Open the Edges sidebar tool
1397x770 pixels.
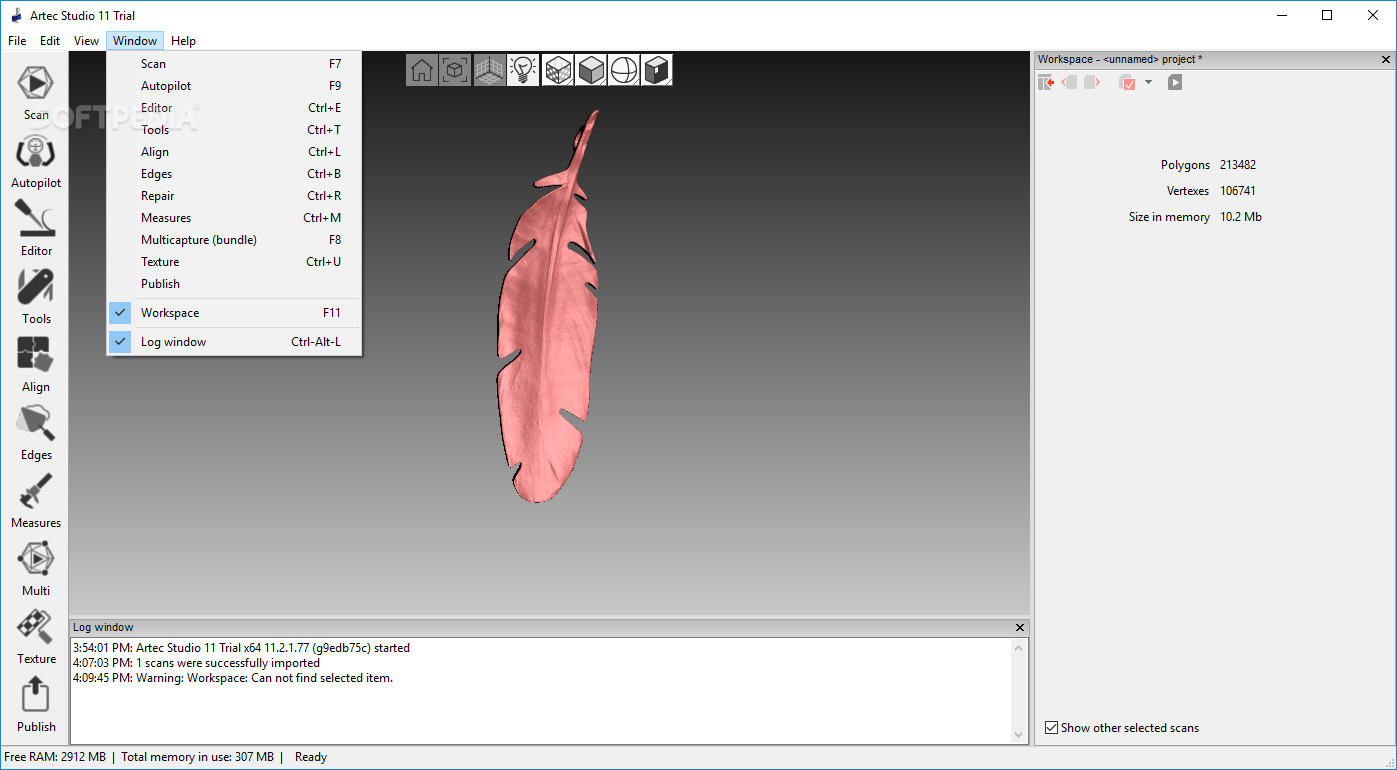pos(36,432)
